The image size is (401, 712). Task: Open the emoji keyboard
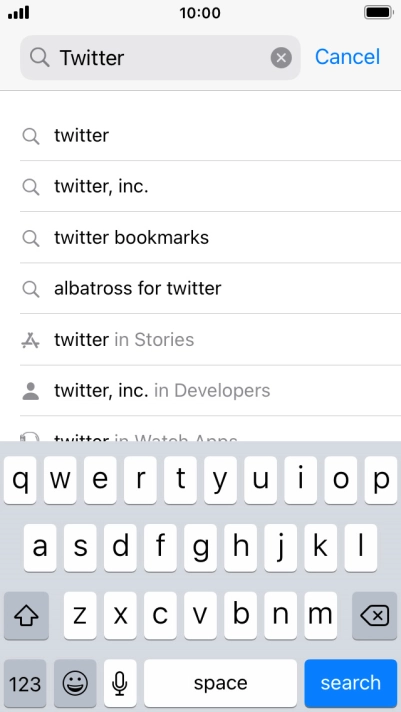point(75,683)
